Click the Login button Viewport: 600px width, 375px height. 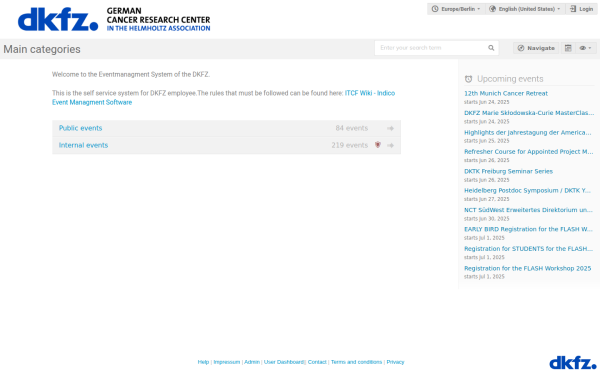581,9
